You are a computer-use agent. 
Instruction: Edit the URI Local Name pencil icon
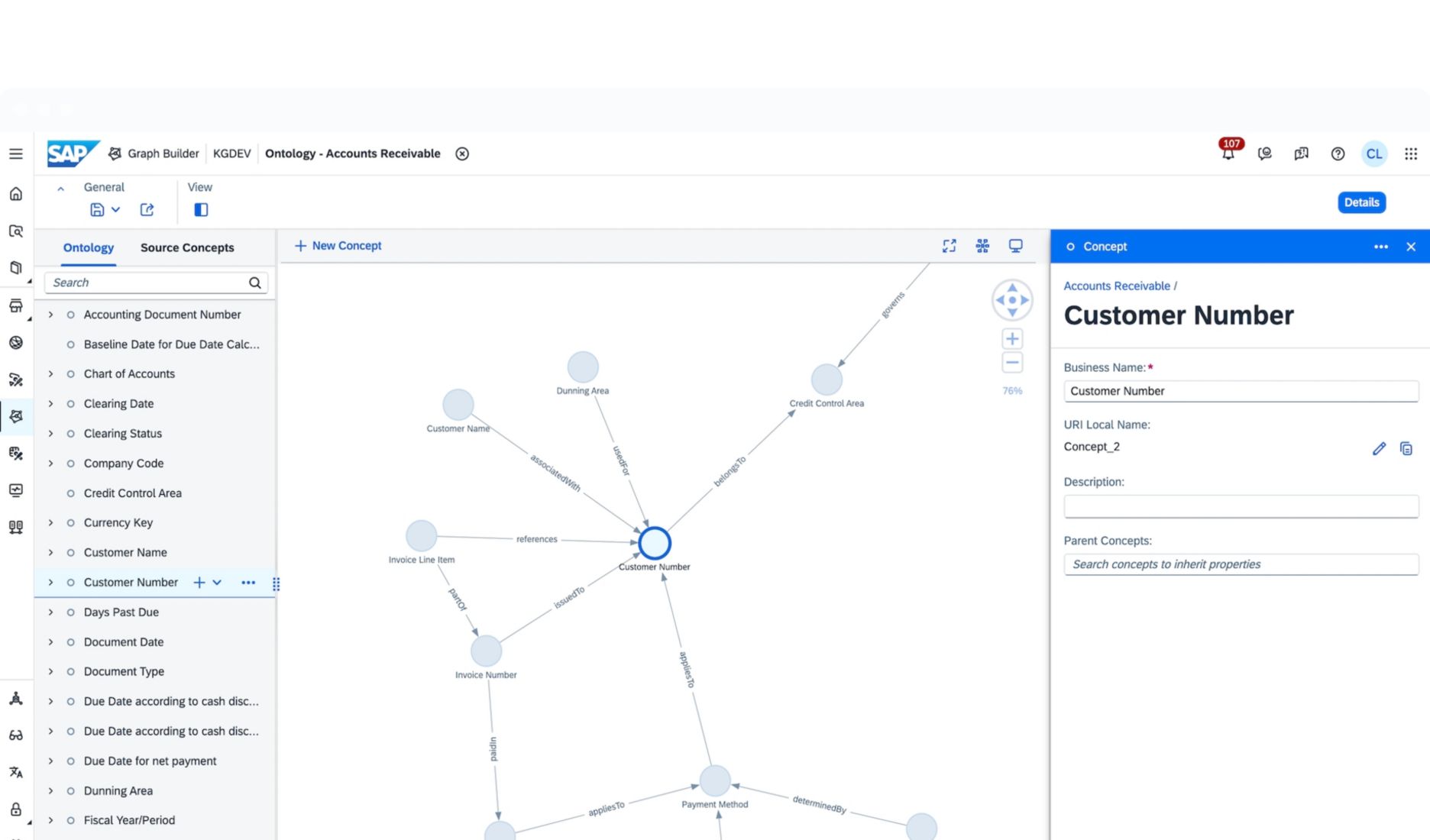pos(1379,448)
